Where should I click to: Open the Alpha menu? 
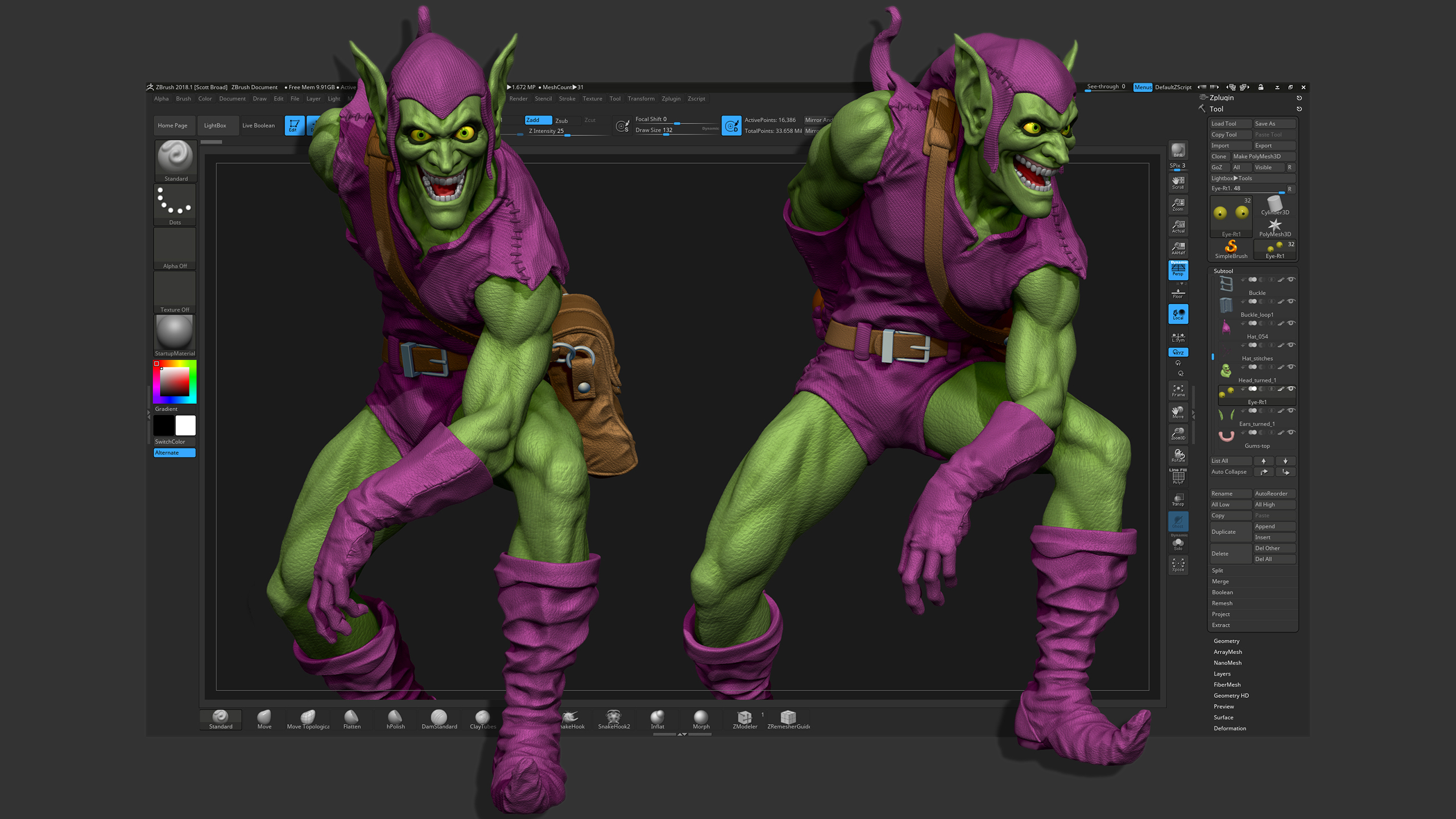161,99
